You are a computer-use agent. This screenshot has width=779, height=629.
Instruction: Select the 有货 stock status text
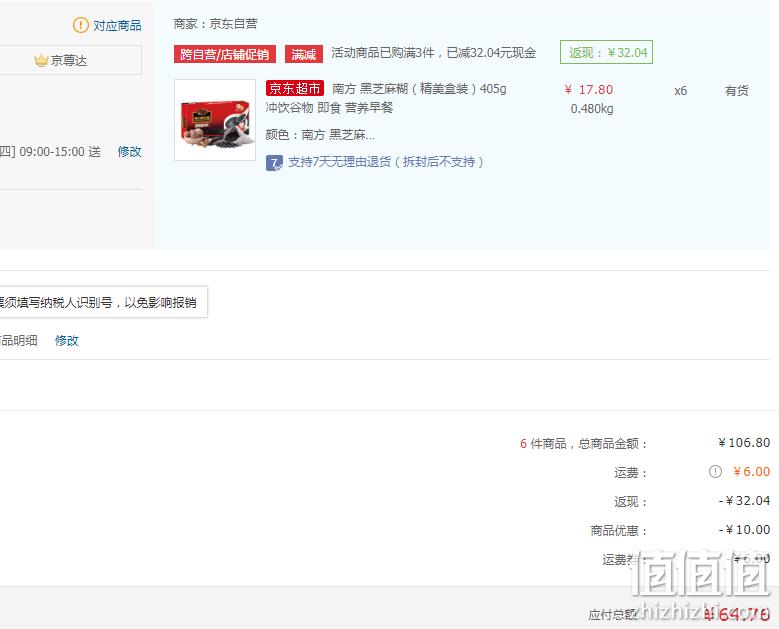point(736,91)
